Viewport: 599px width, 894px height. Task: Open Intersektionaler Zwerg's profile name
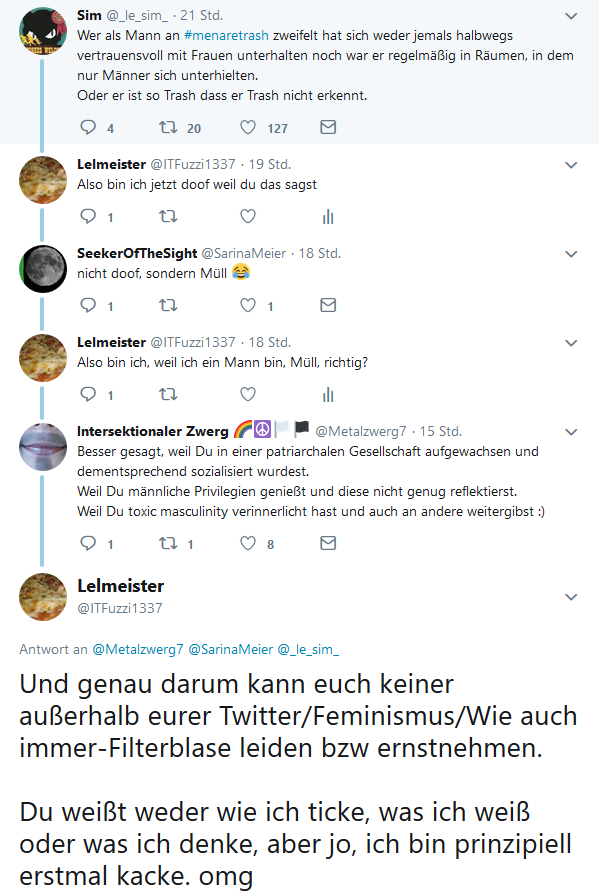click(x=153, y=431)
